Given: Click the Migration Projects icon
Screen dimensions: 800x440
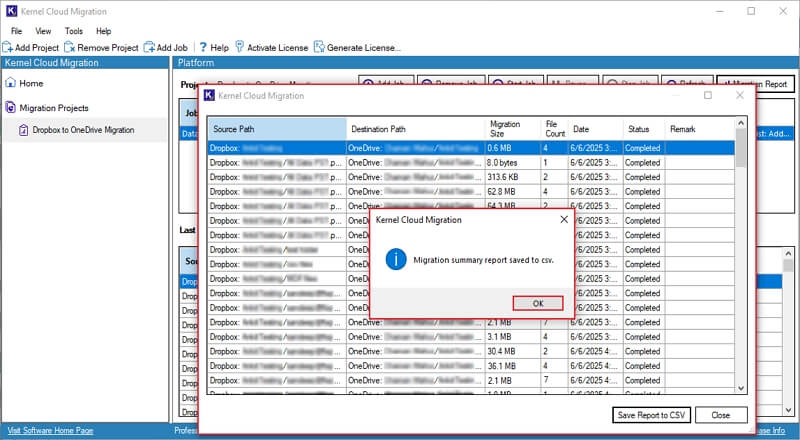Looking at the screenshot, I should coord(10,107).
